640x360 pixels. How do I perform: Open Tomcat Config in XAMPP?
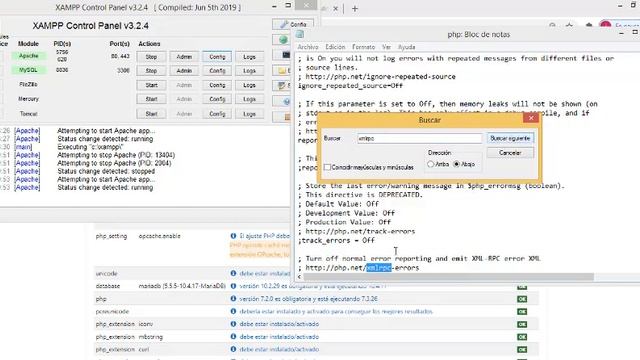(217, 114)
